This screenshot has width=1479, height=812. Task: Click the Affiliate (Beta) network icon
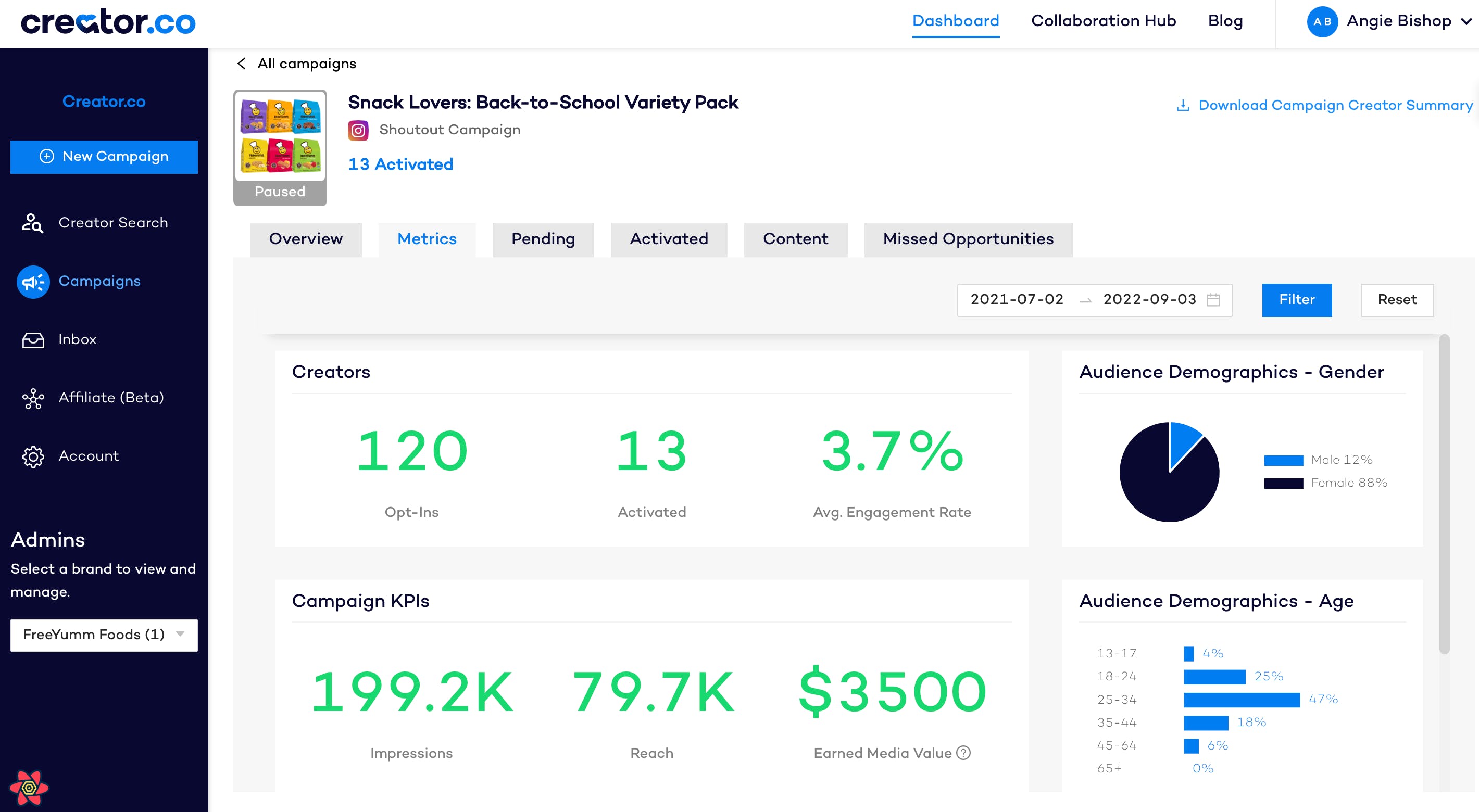(x=33, y=398)
